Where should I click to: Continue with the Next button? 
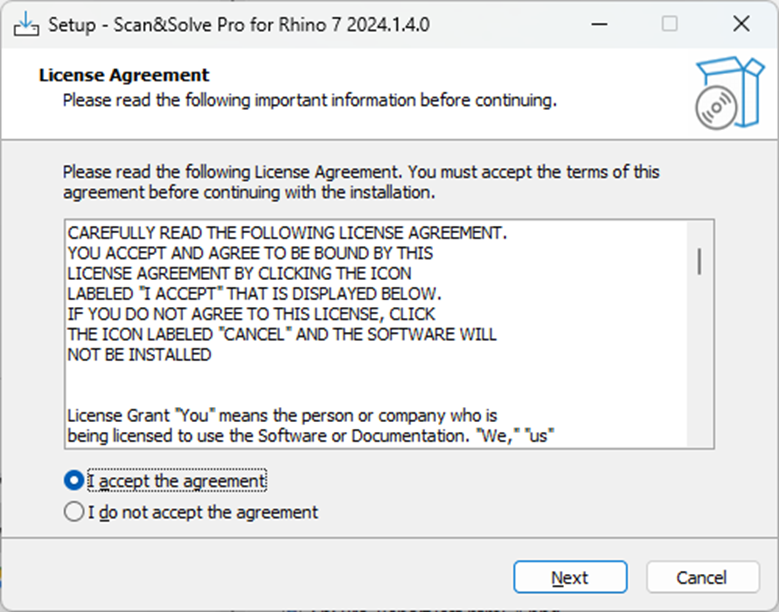[x=570, y=577]
